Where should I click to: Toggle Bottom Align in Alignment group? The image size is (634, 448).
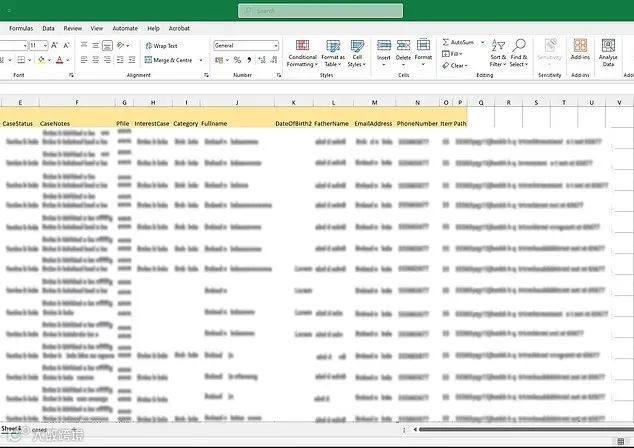pos(107,45)
